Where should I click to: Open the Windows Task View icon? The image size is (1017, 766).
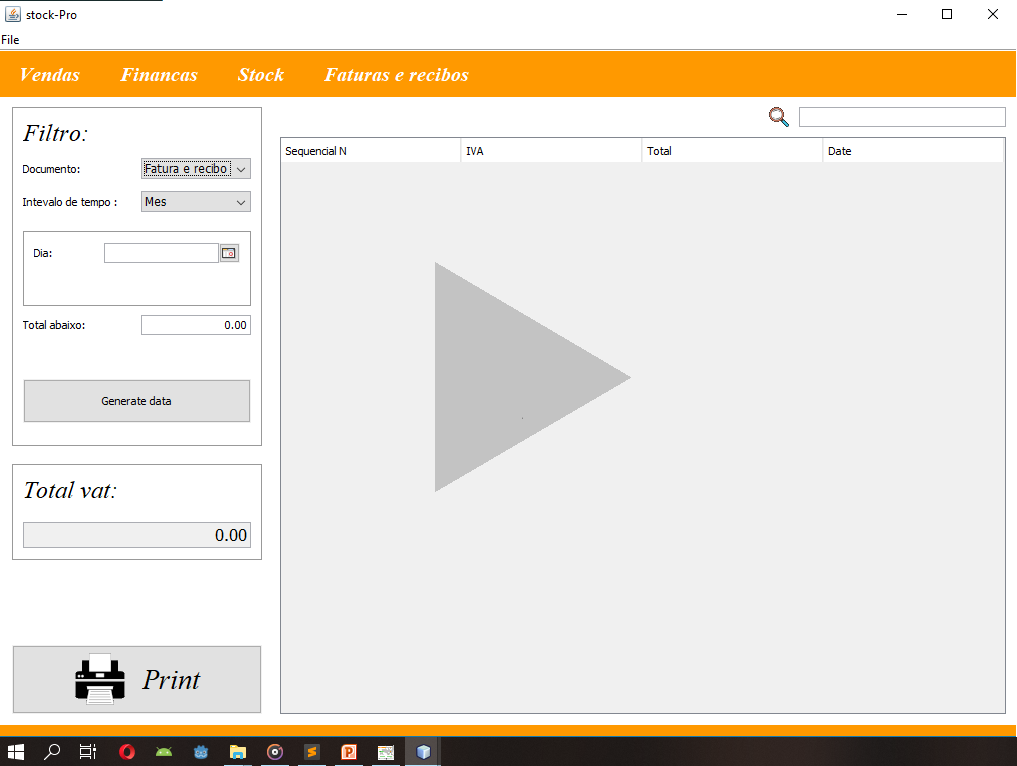click(88, 752)
